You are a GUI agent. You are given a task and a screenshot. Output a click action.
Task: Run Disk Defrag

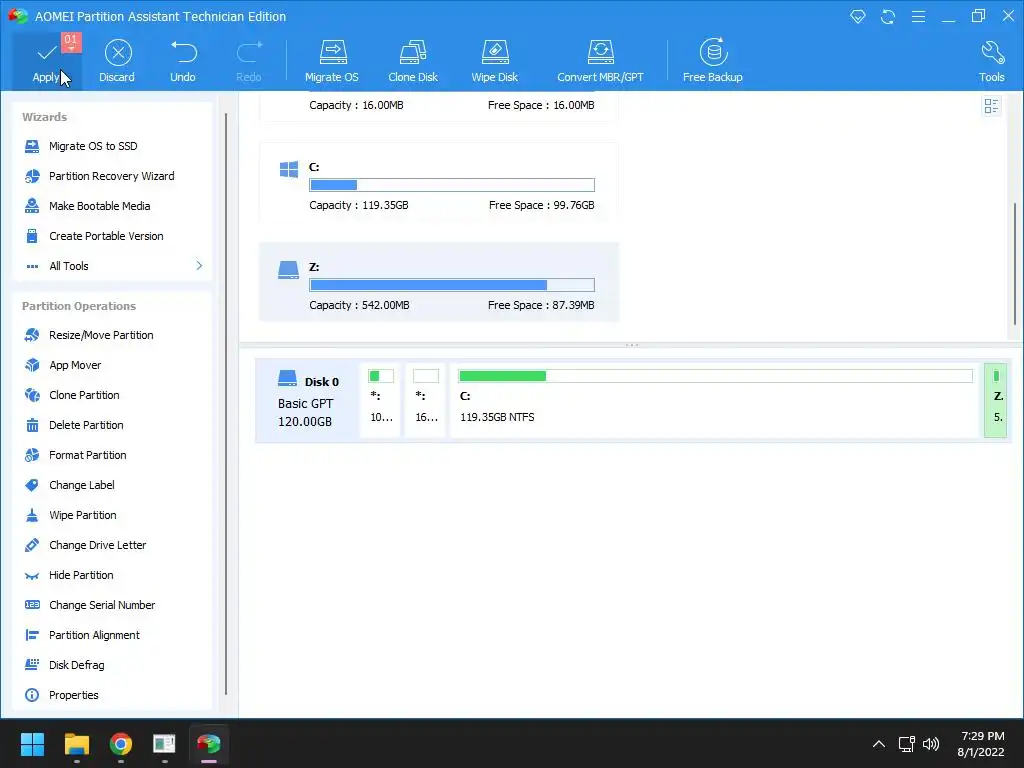coord(76,665)
